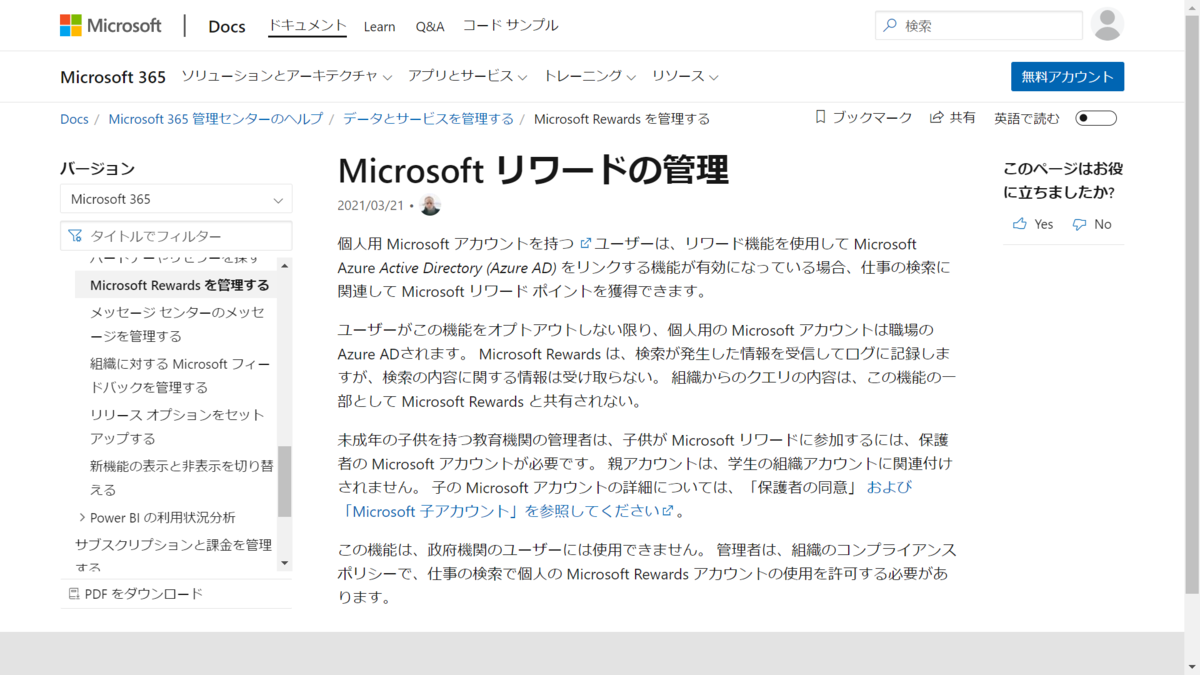Click the タイトルでフィルター input field
The height and width of the screenshot is (675, 1200).
tap(176, 236)
